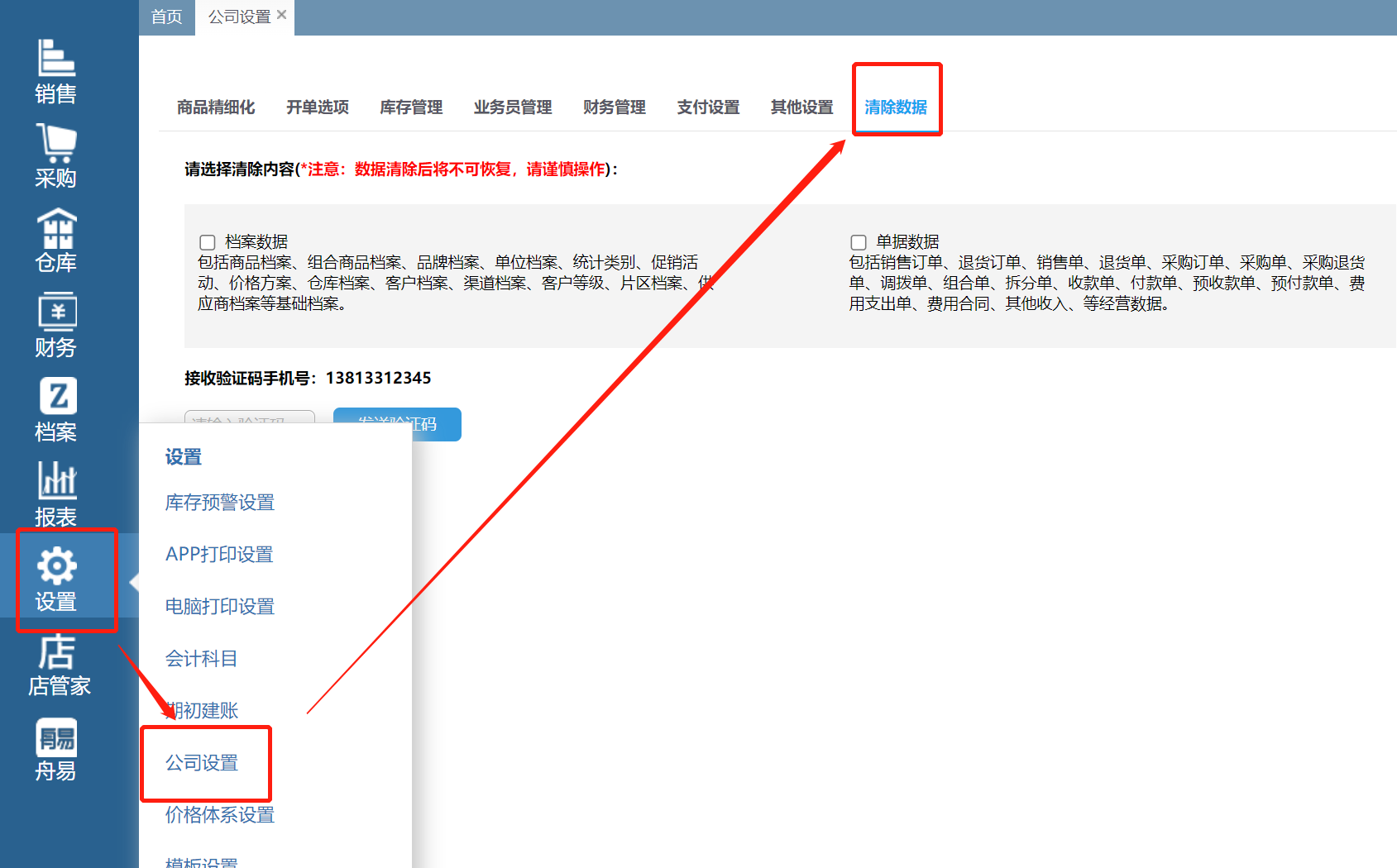Select the 清除数据 settings tab

click(896, 107)
